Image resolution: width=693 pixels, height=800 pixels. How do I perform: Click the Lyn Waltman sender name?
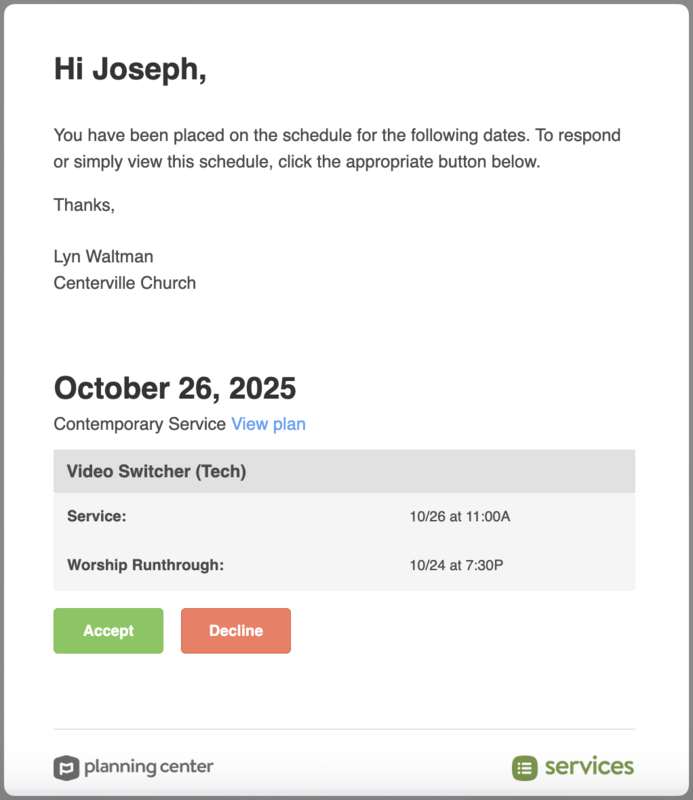(x=103, y=256)
